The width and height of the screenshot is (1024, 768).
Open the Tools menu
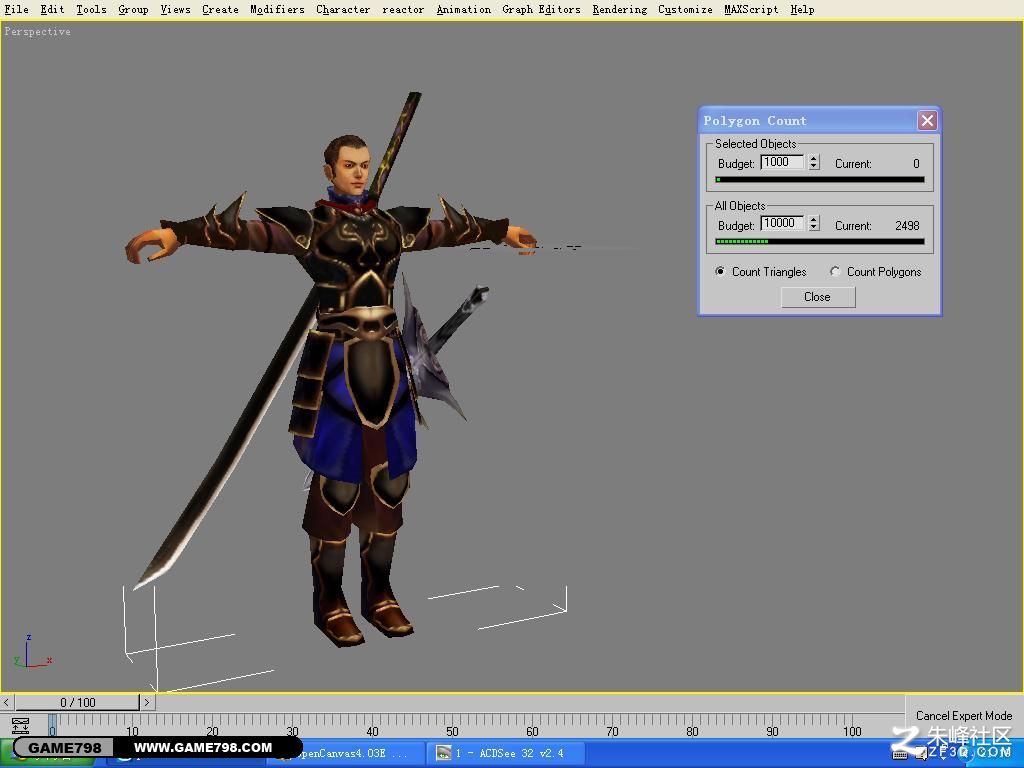91,9
